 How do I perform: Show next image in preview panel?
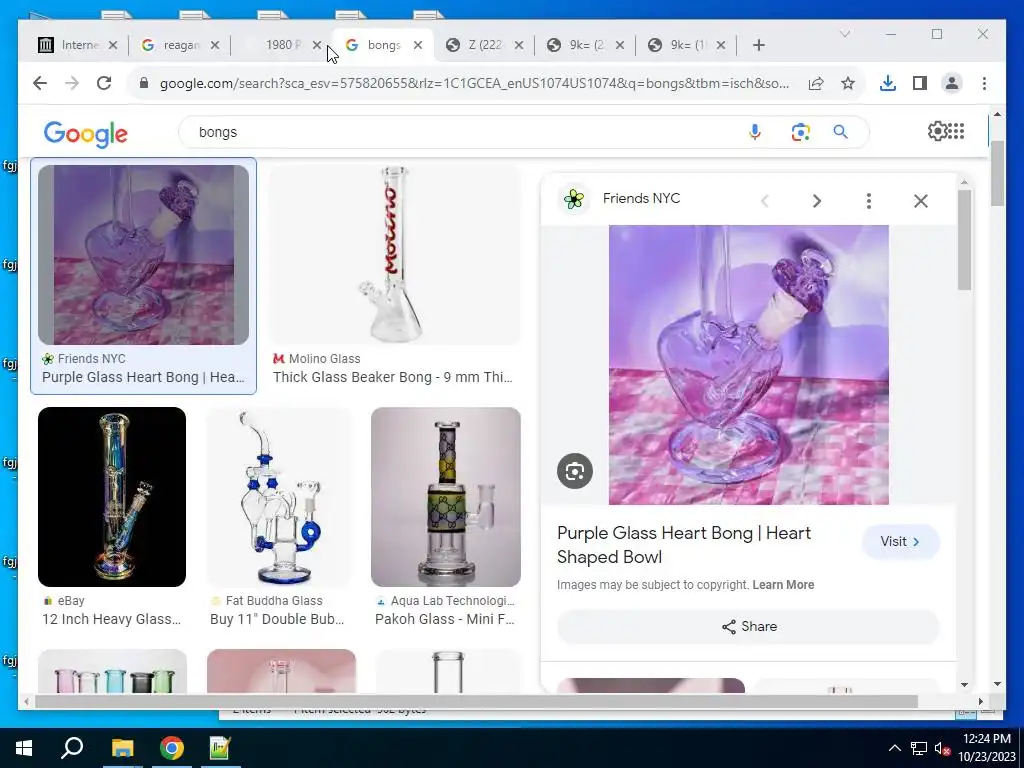[x=816, y=200]
